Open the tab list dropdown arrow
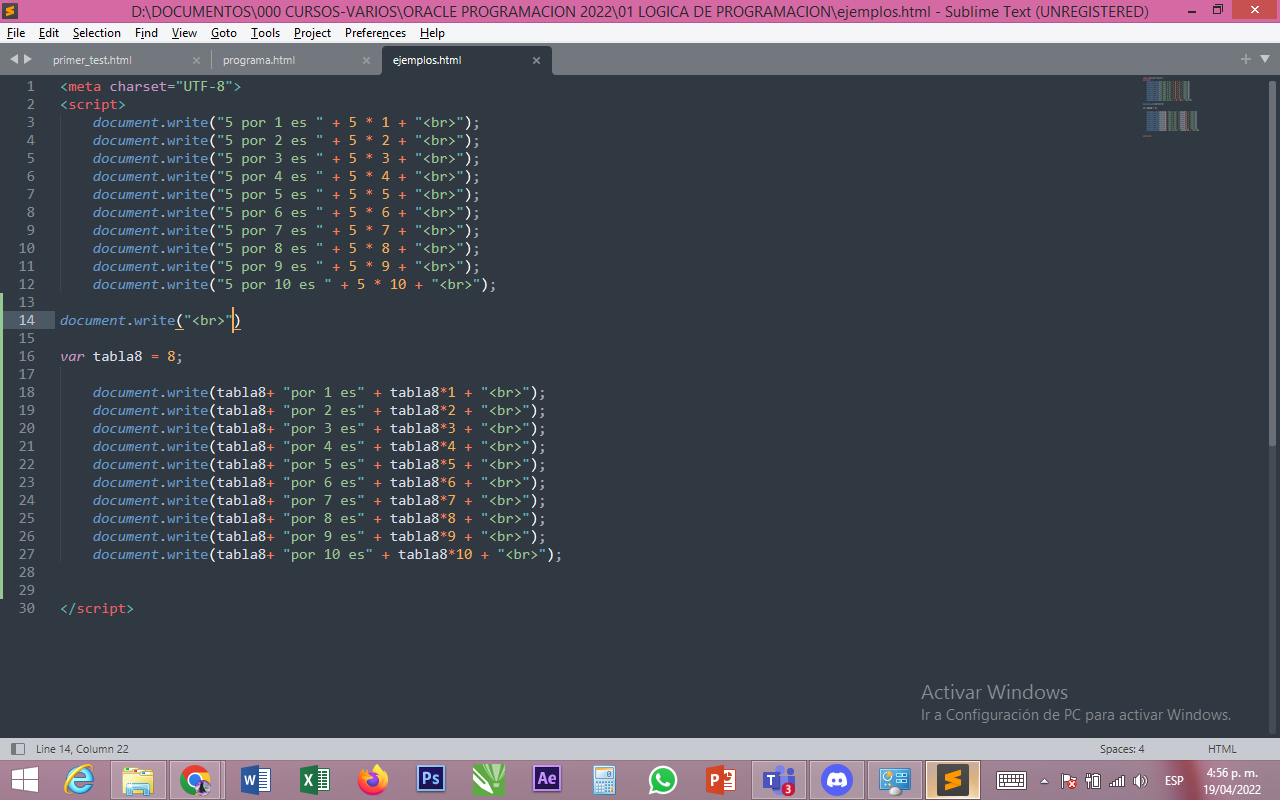Viewport: 1280px width, 800px height. pos(1264,59)
